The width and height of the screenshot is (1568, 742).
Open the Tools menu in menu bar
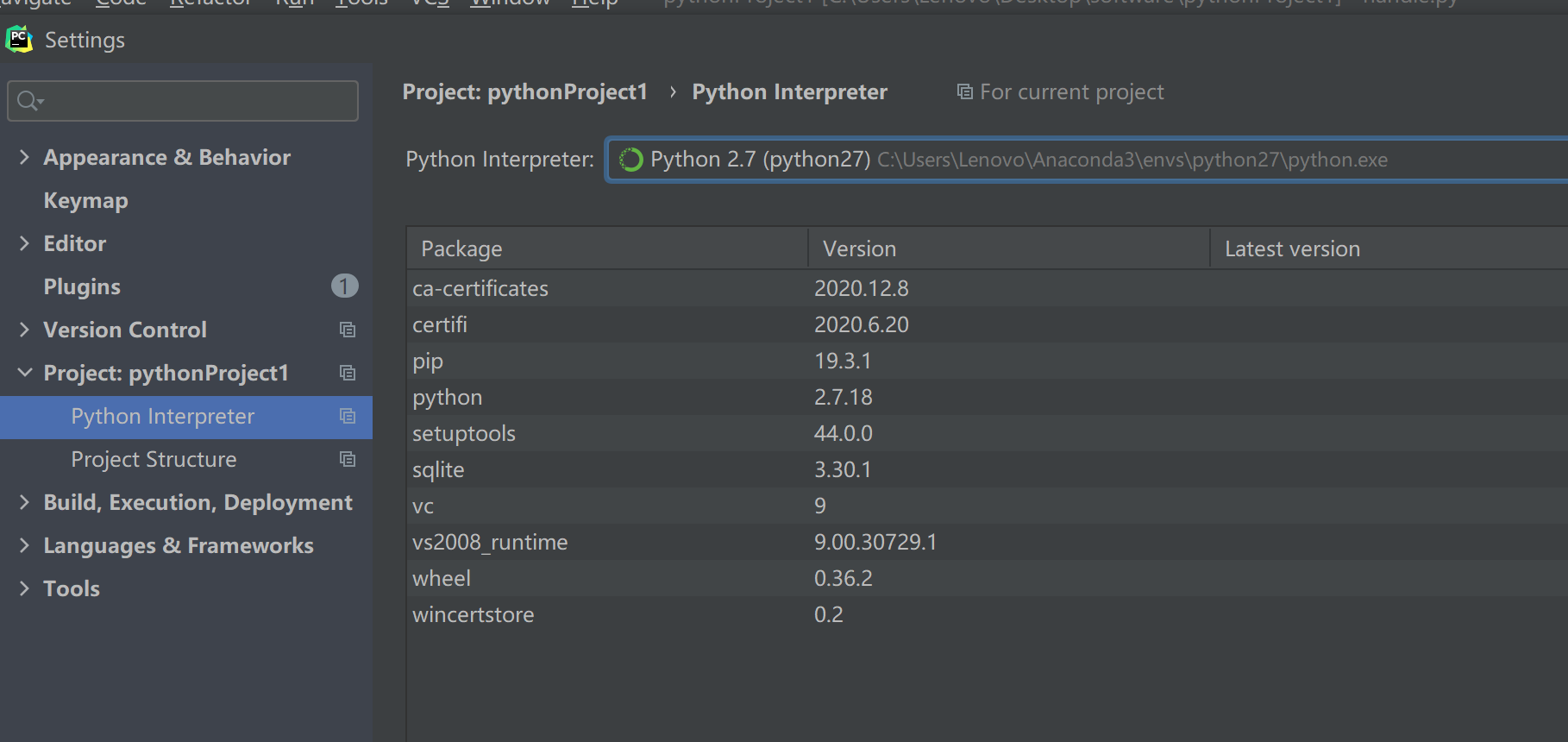click(x=361, y=3)
